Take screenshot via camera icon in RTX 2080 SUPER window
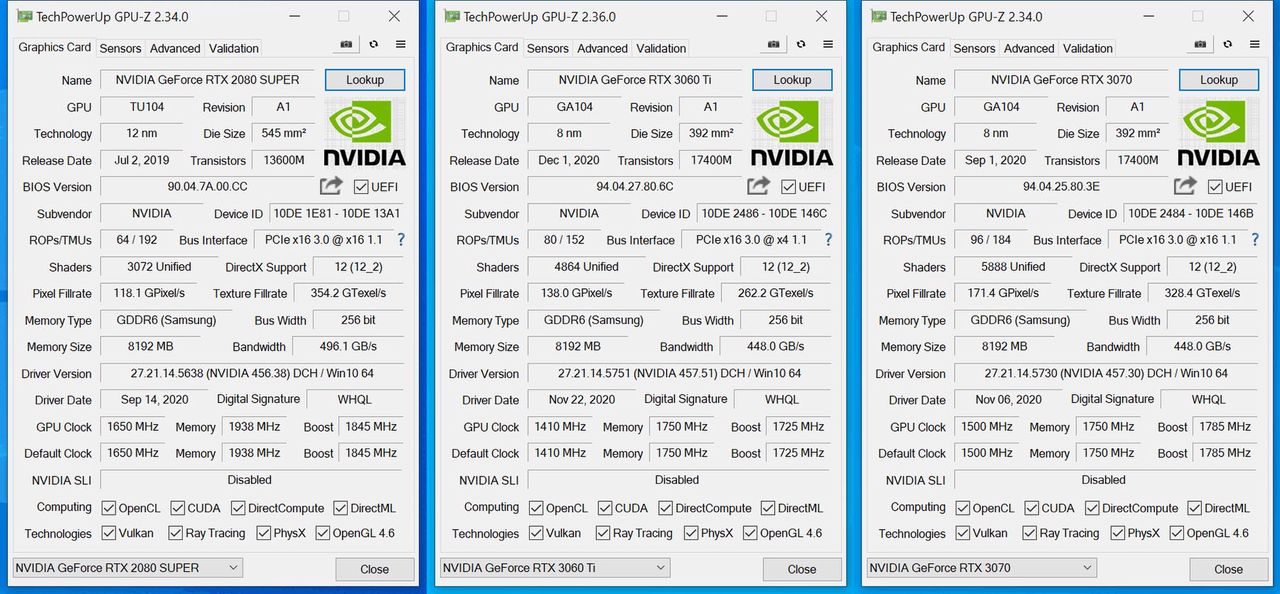The image size is (1280, 594). coord(346,44)
